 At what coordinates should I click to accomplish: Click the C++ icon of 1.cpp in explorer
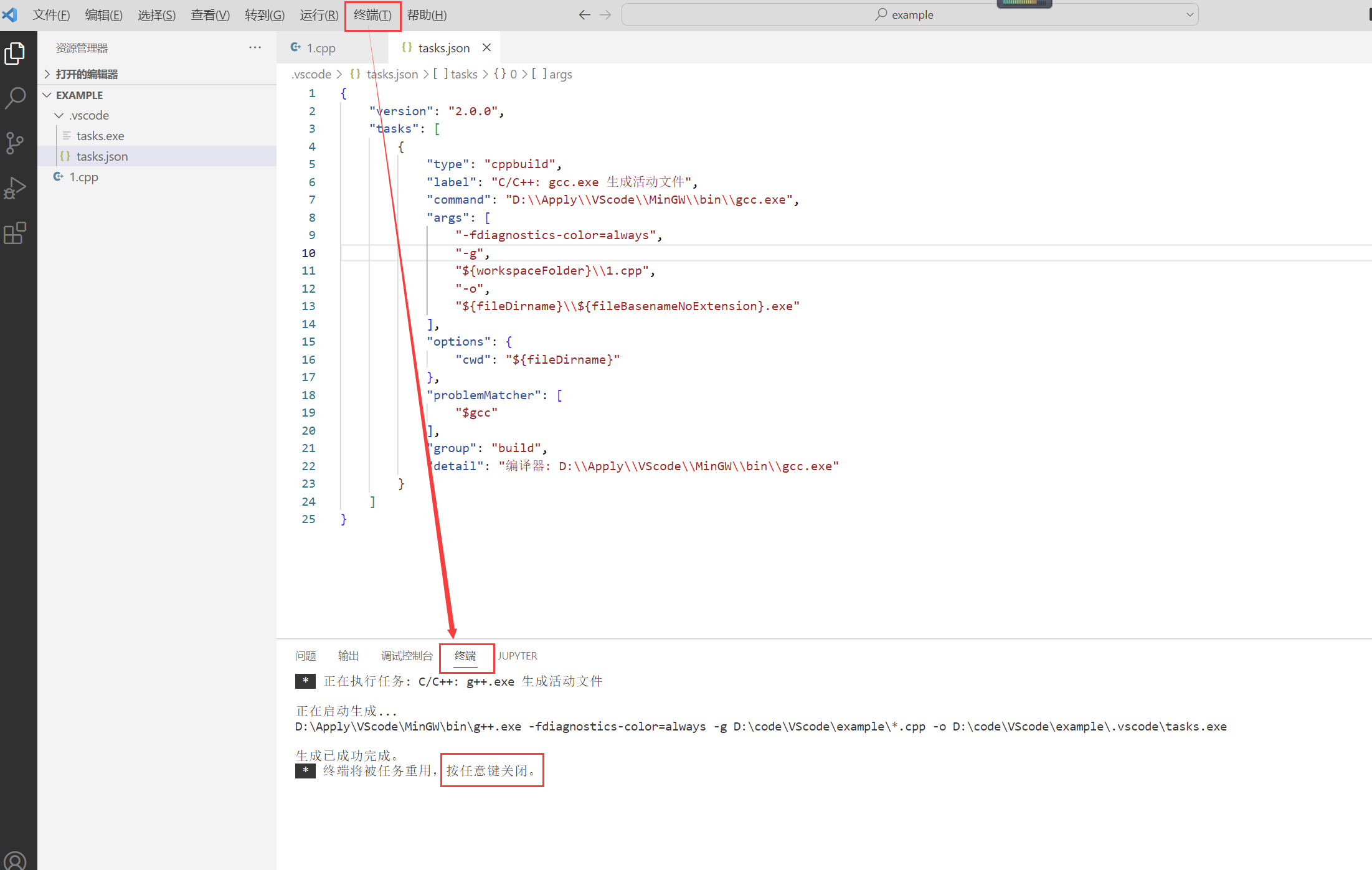(x=59, y=177)
